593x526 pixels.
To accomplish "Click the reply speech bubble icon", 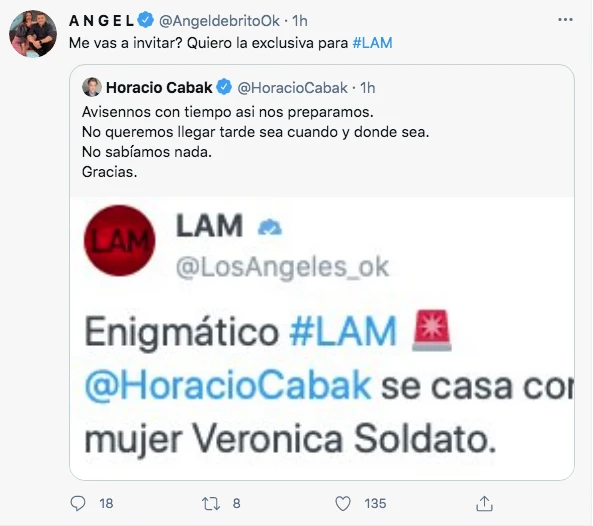I will tap(78, 503).
